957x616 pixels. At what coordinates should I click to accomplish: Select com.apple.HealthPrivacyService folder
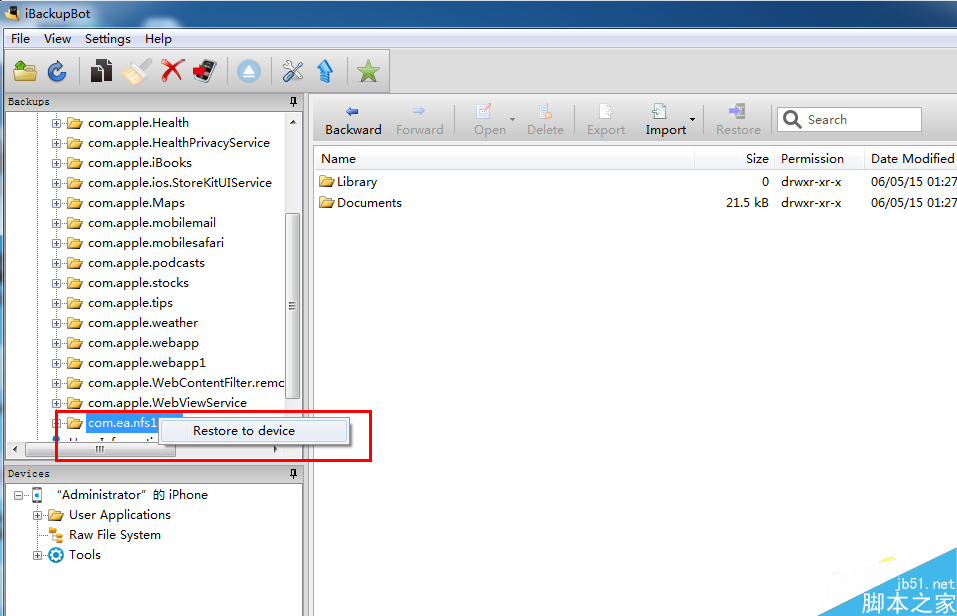(179, 143)
